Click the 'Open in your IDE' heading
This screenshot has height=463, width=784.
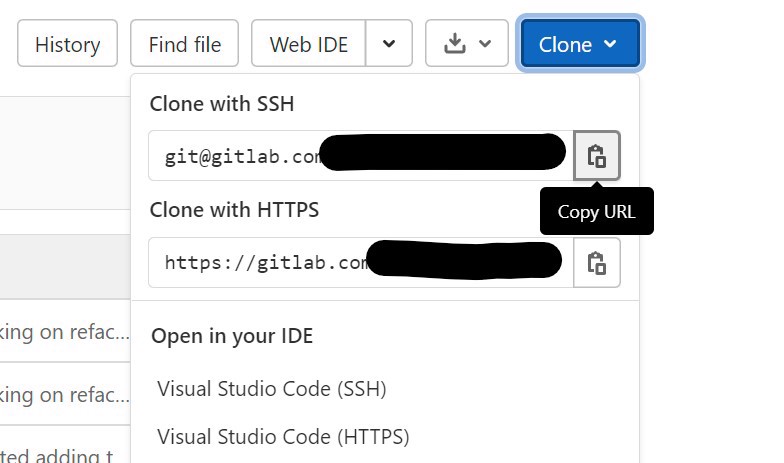(232, 336)
